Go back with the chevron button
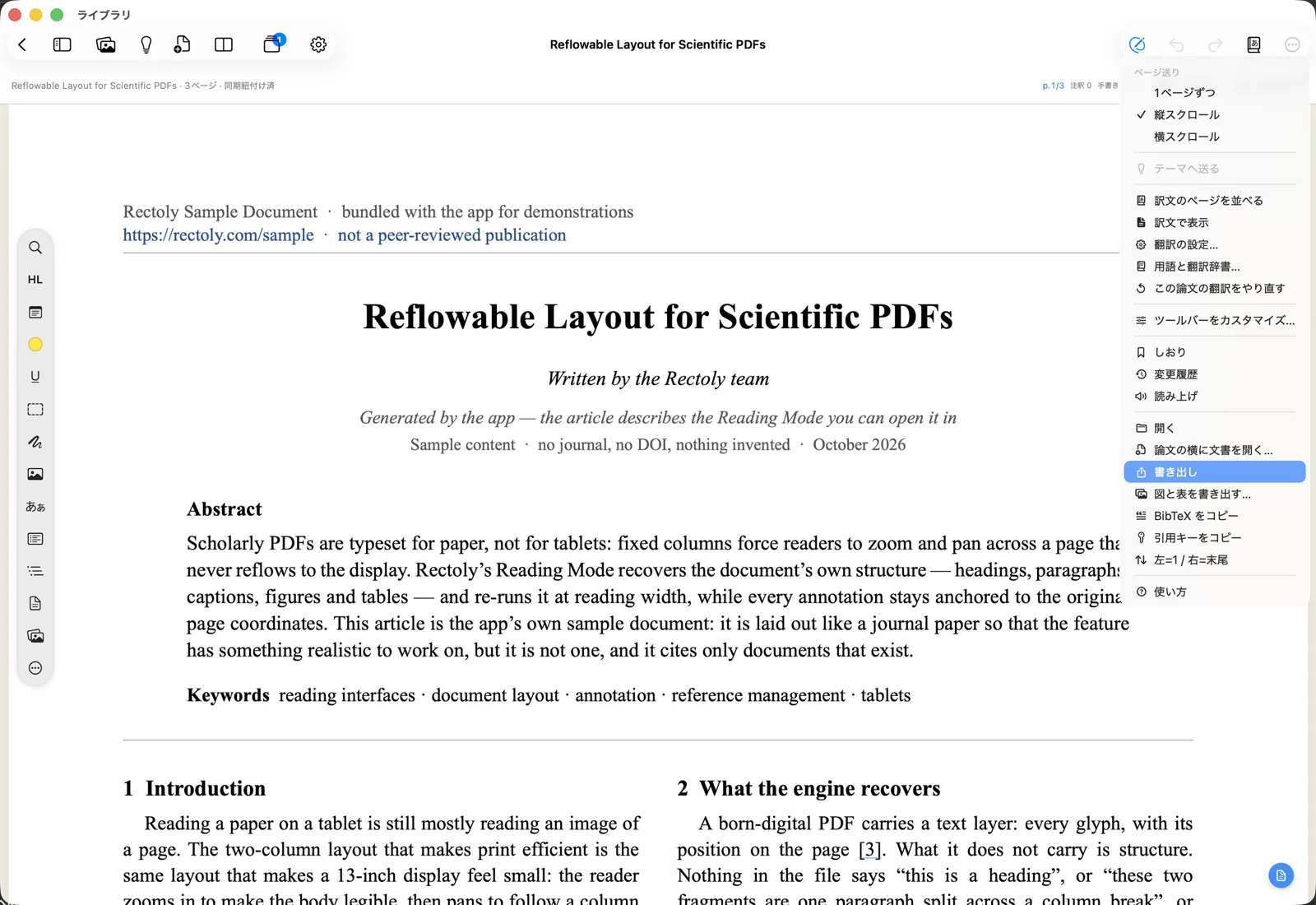This screenshot has width=1316, height=905. pyautogui.click(x=22, y=44)
